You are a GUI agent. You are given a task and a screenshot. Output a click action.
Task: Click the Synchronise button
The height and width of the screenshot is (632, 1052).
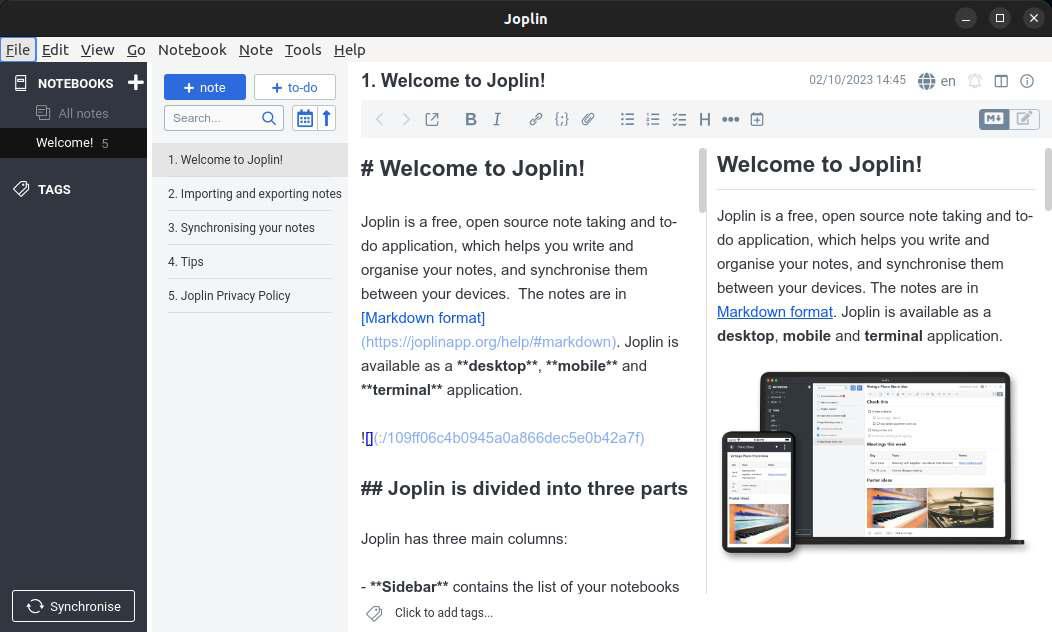73,606
